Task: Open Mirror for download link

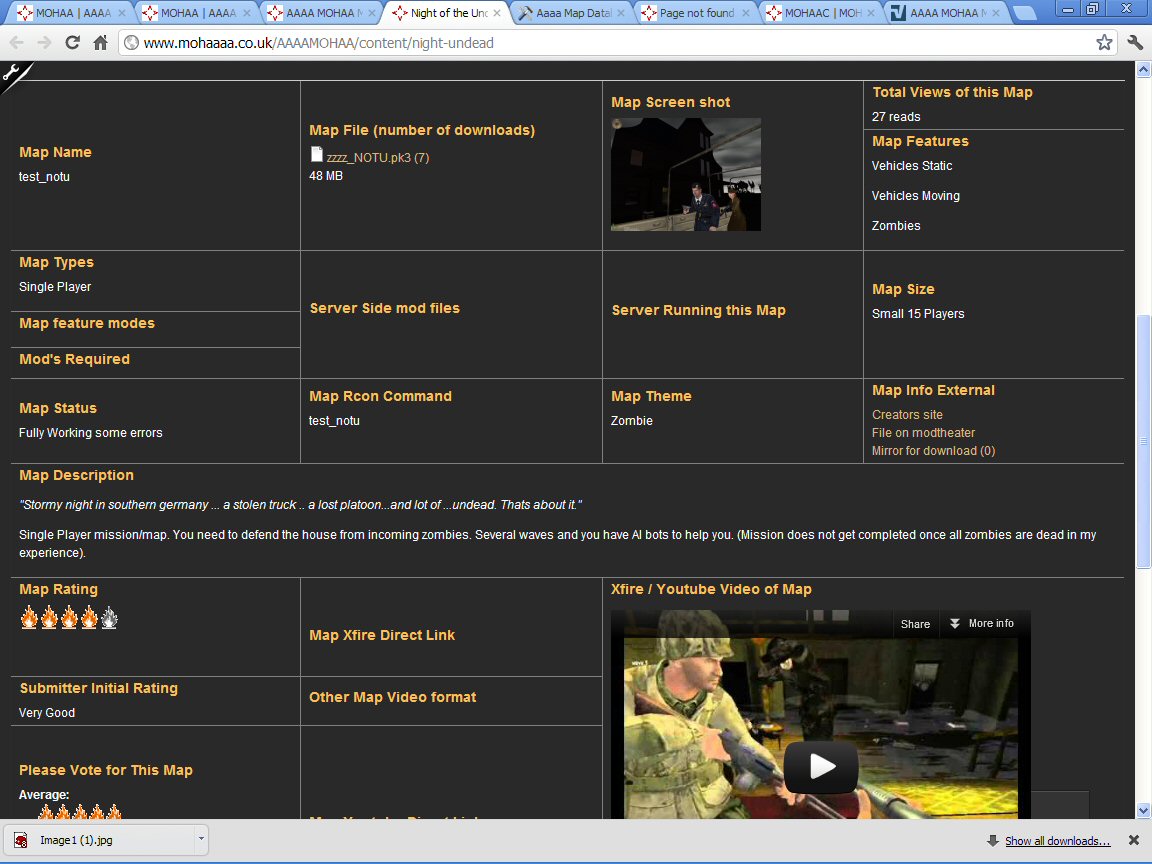Action: [x=933, y=450]
